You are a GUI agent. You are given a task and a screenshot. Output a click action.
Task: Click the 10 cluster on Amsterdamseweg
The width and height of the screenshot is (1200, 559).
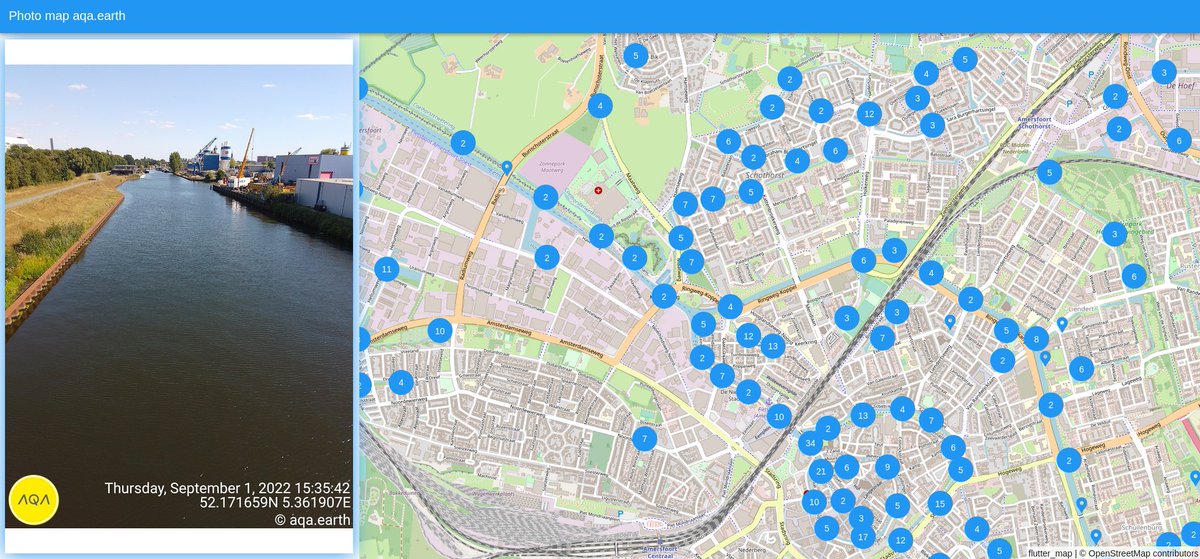point(439,331)
